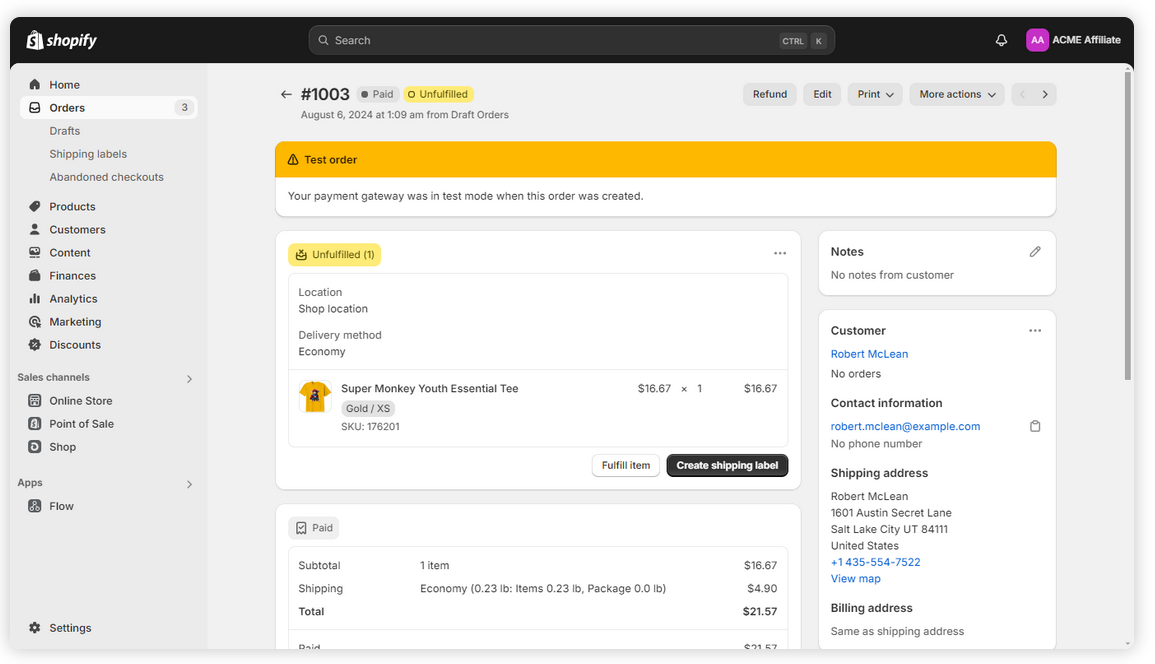This screenshot has height=664, width=1155.
Task: Click the notifications bell icon
Action: coord(1001,40)
